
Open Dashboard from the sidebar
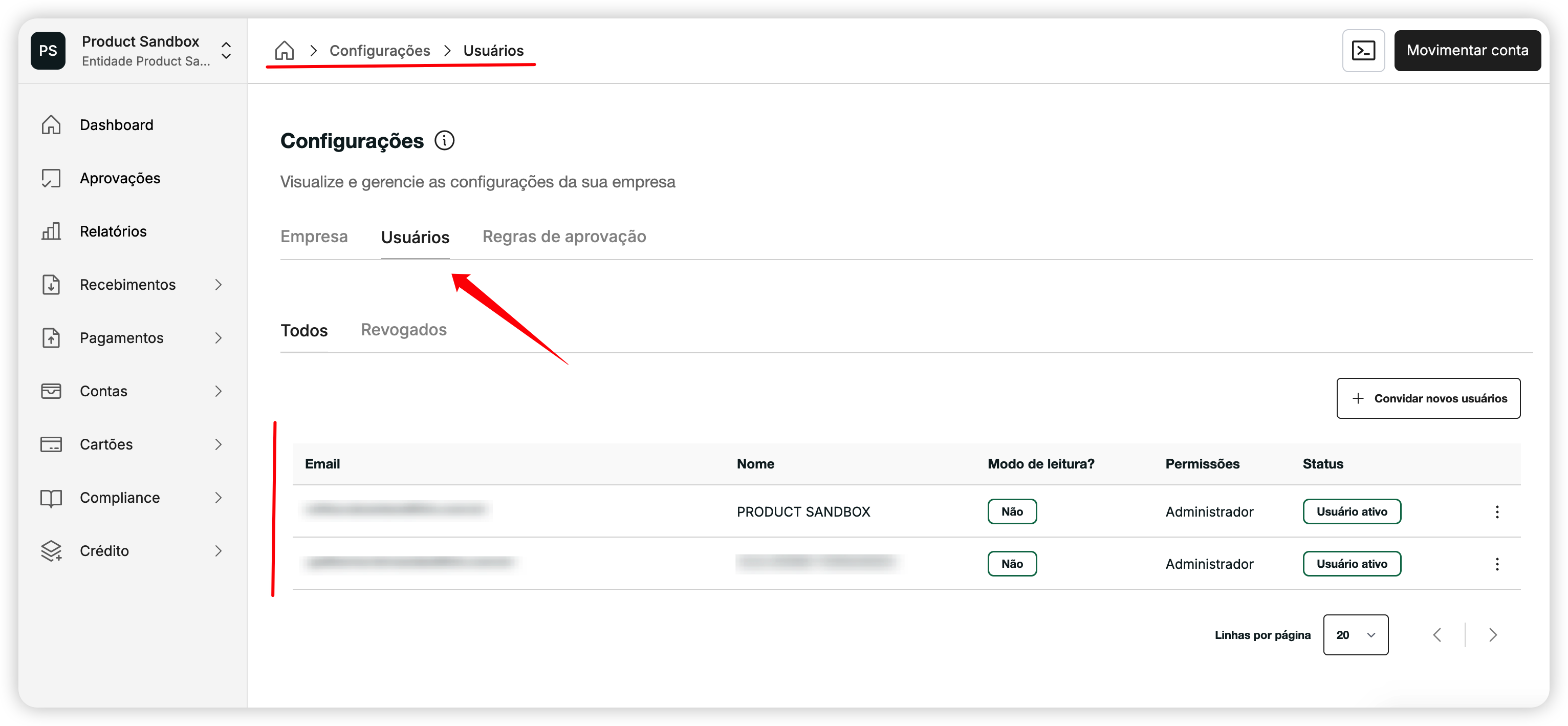point(116,125)
